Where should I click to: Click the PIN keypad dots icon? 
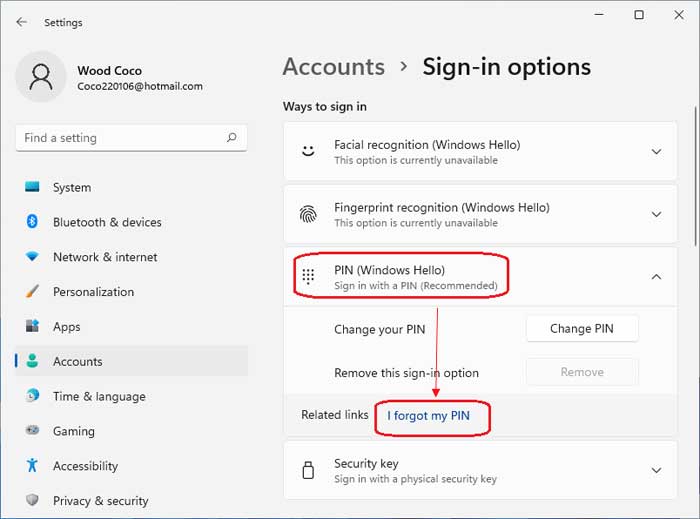(308, 277)
